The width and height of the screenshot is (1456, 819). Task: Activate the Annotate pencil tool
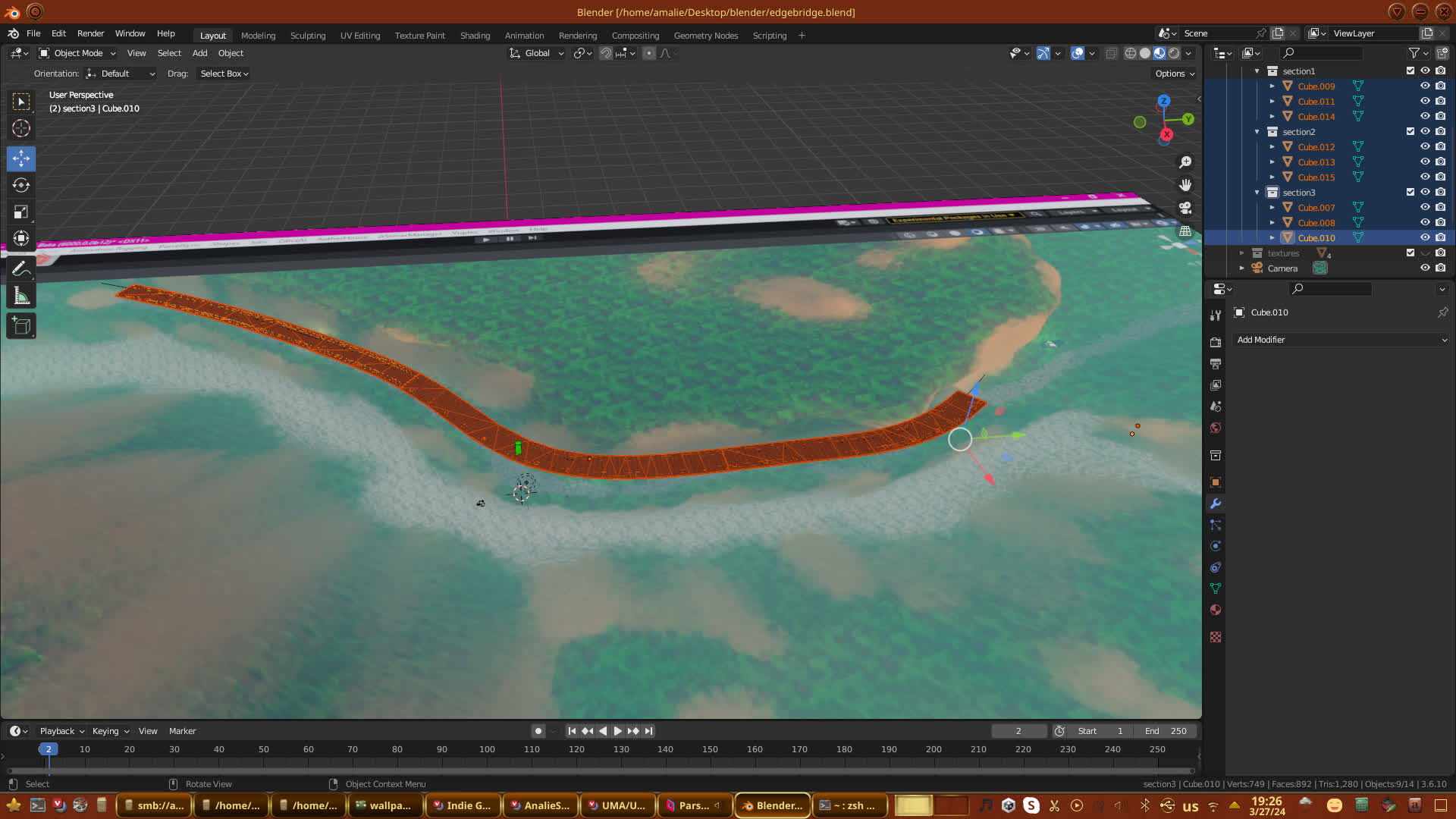point(21,268)
